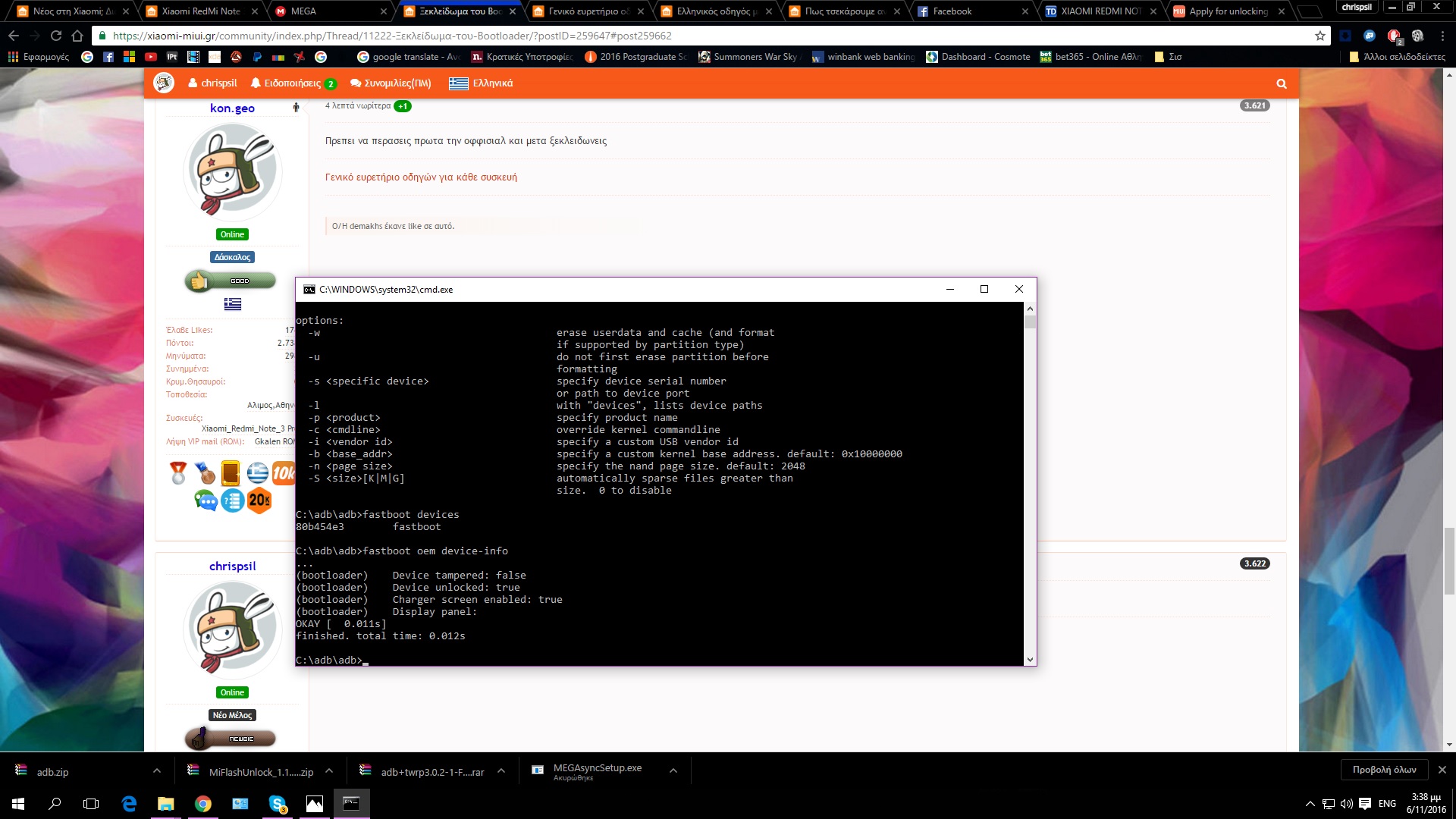Bookmark this page with the star icon
Screen dimensions: 1456x819
tap(1319, 36)
